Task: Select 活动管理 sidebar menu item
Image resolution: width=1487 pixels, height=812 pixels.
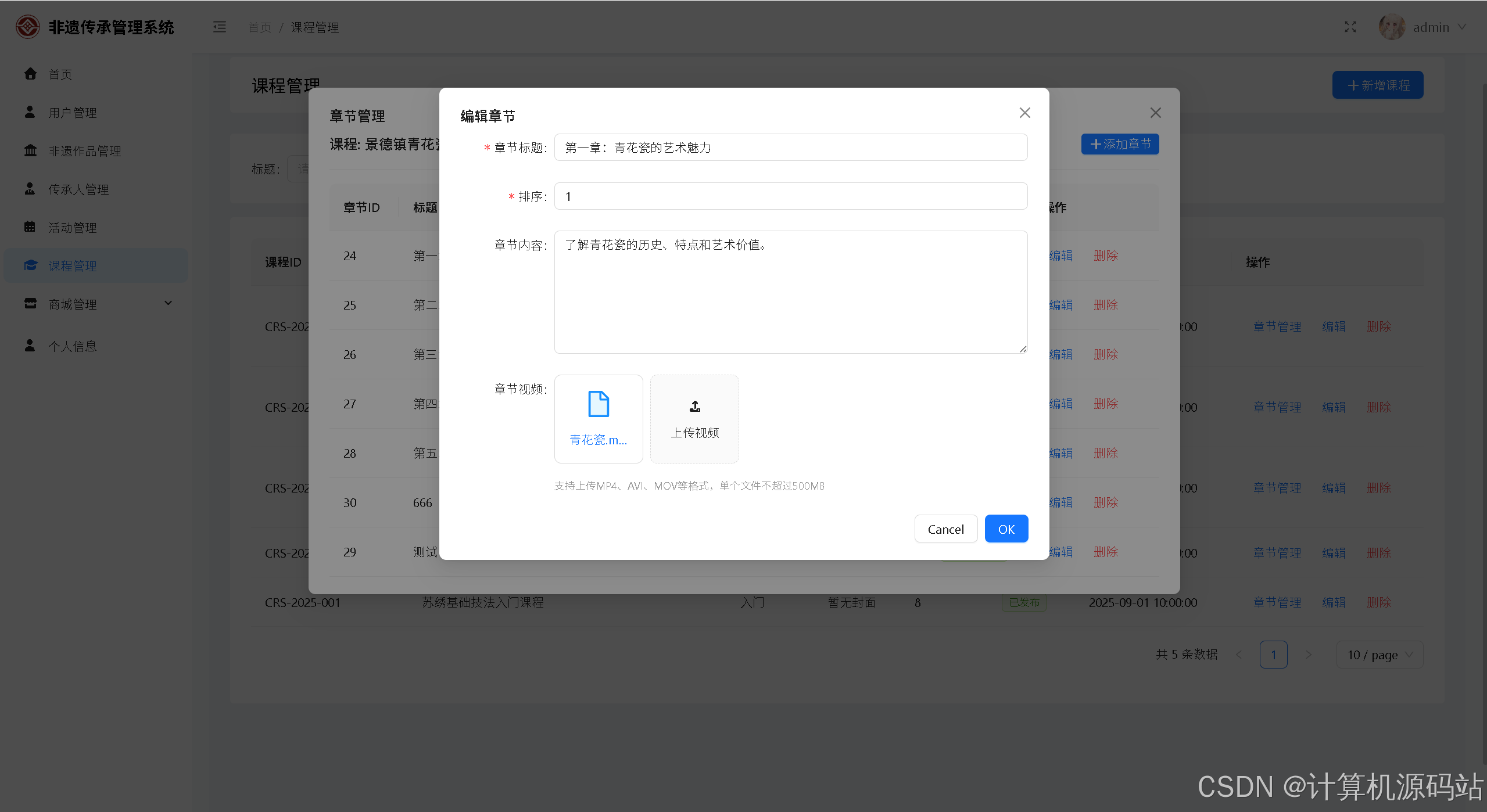Action: [x=72, y=228]
